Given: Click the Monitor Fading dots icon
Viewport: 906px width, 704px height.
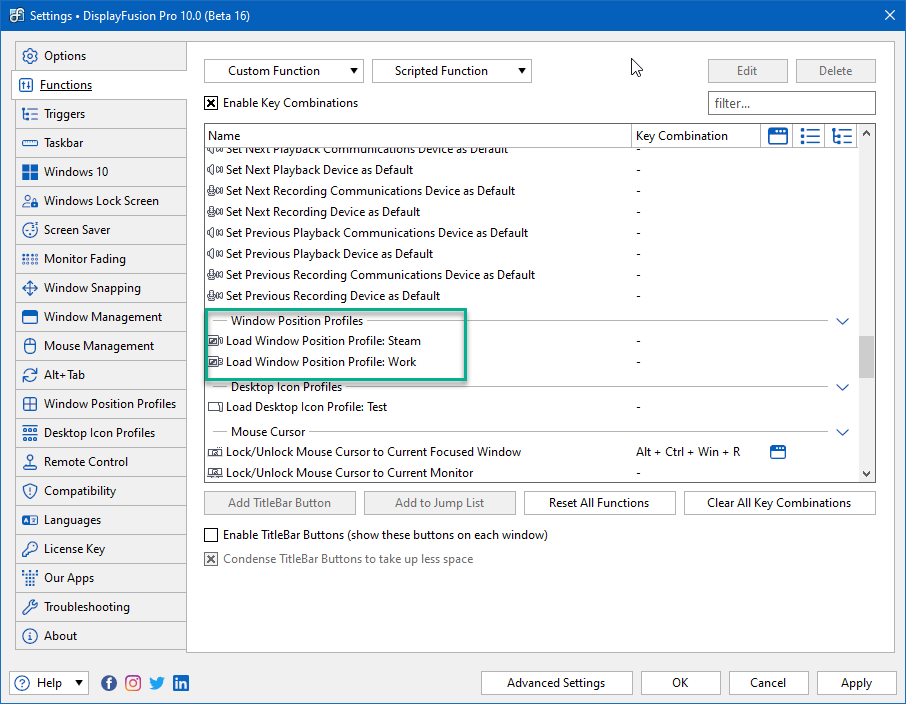Looking at the screenshot, I should coord(30,259).
